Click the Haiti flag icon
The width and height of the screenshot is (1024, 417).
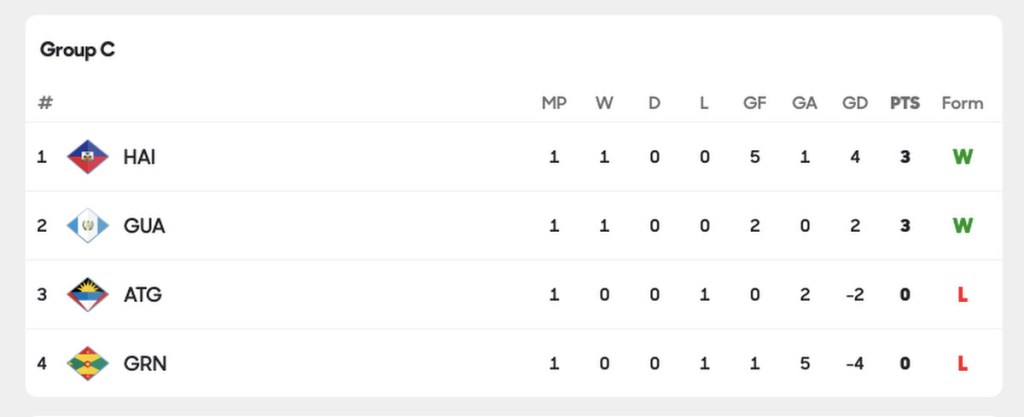click(88, 157)
